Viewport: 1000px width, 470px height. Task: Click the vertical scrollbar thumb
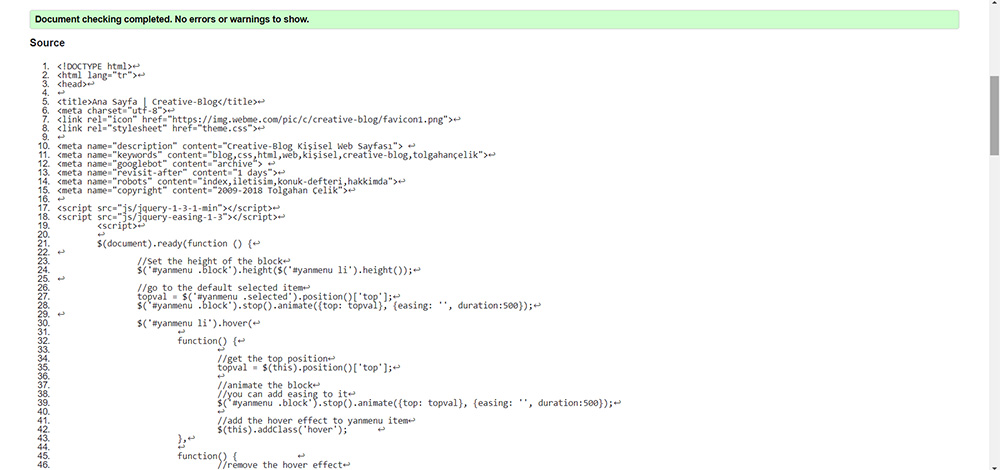pyautogui.click(x=994, y=115)
